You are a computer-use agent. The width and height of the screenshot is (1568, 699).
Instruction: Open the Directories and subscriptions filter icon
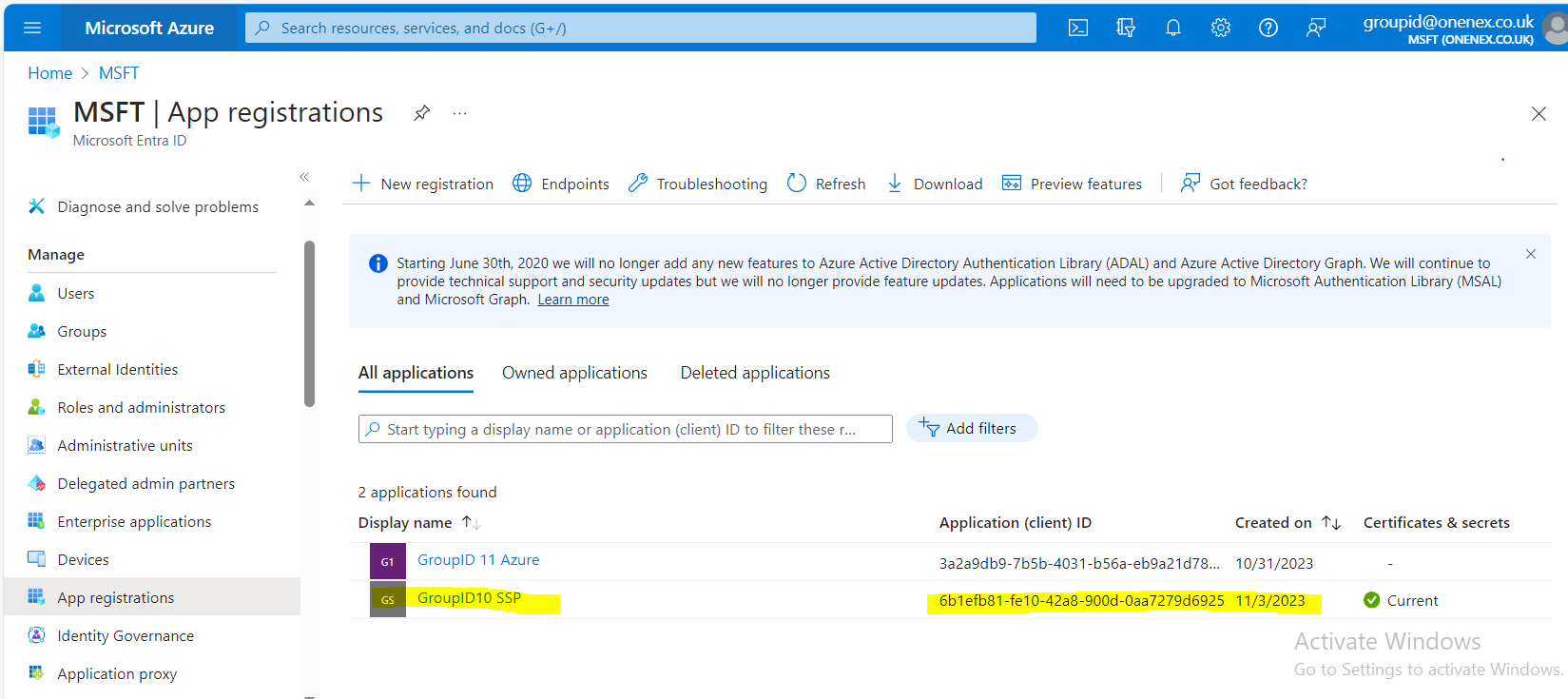(x=1126, y=28)
